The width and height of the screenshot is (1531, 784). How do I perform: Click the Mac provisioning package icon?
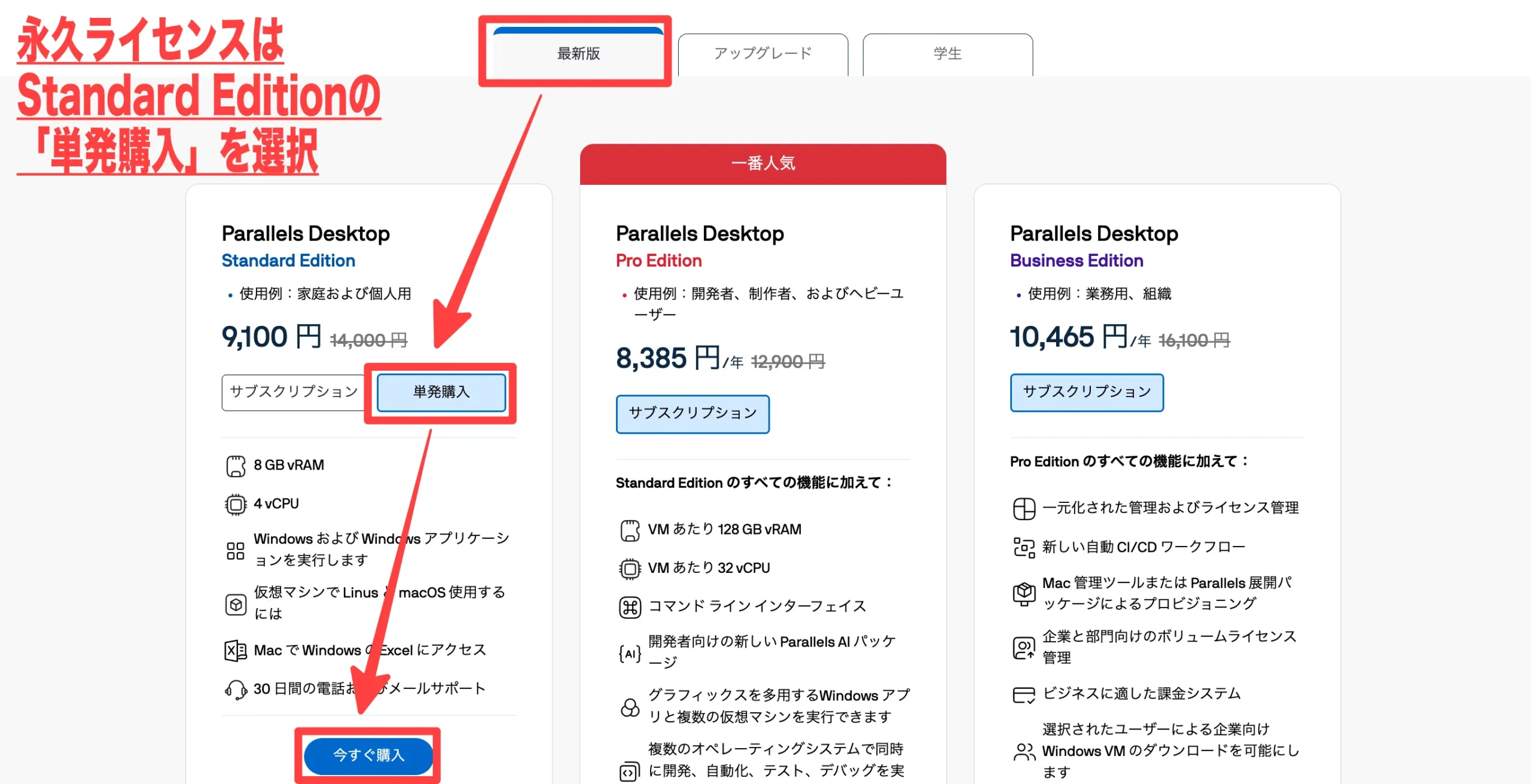tap(1024, 594)
